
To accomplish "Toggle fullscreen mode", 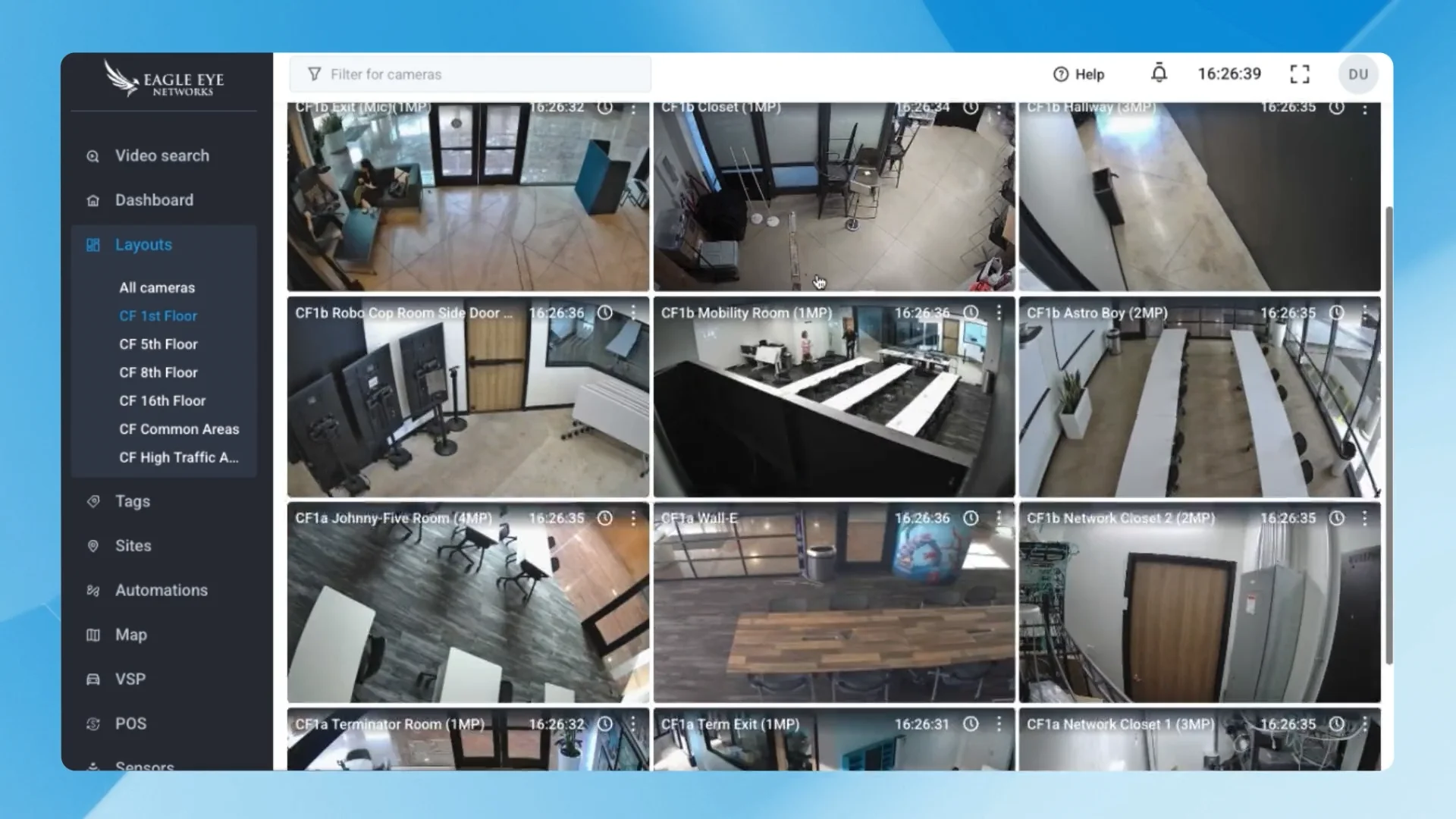I will point(1300,74).
